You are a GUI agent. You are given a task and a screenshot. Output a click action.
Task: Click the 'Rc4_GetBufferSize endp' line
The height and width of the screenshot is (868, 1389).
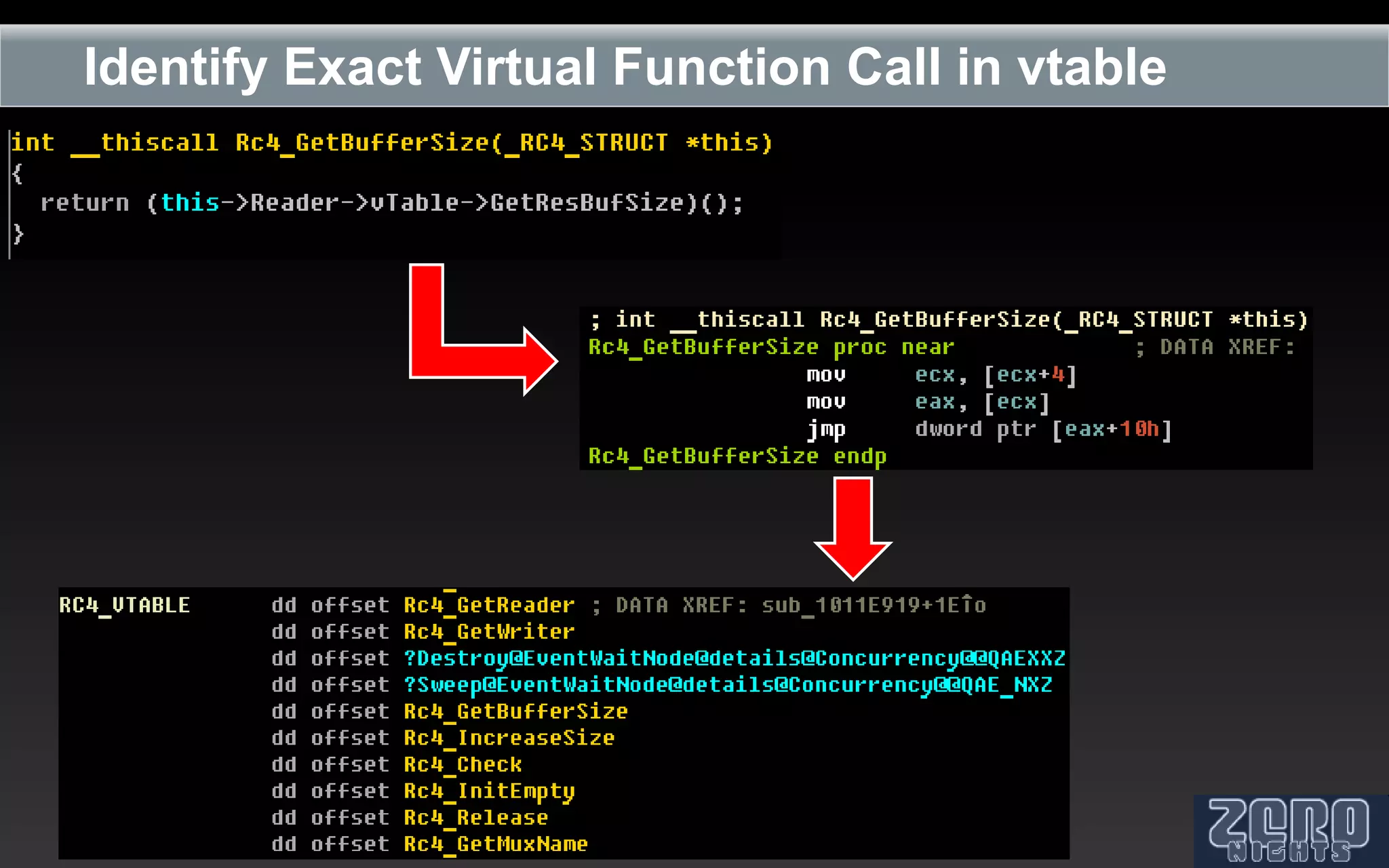(x=737, y=456)
